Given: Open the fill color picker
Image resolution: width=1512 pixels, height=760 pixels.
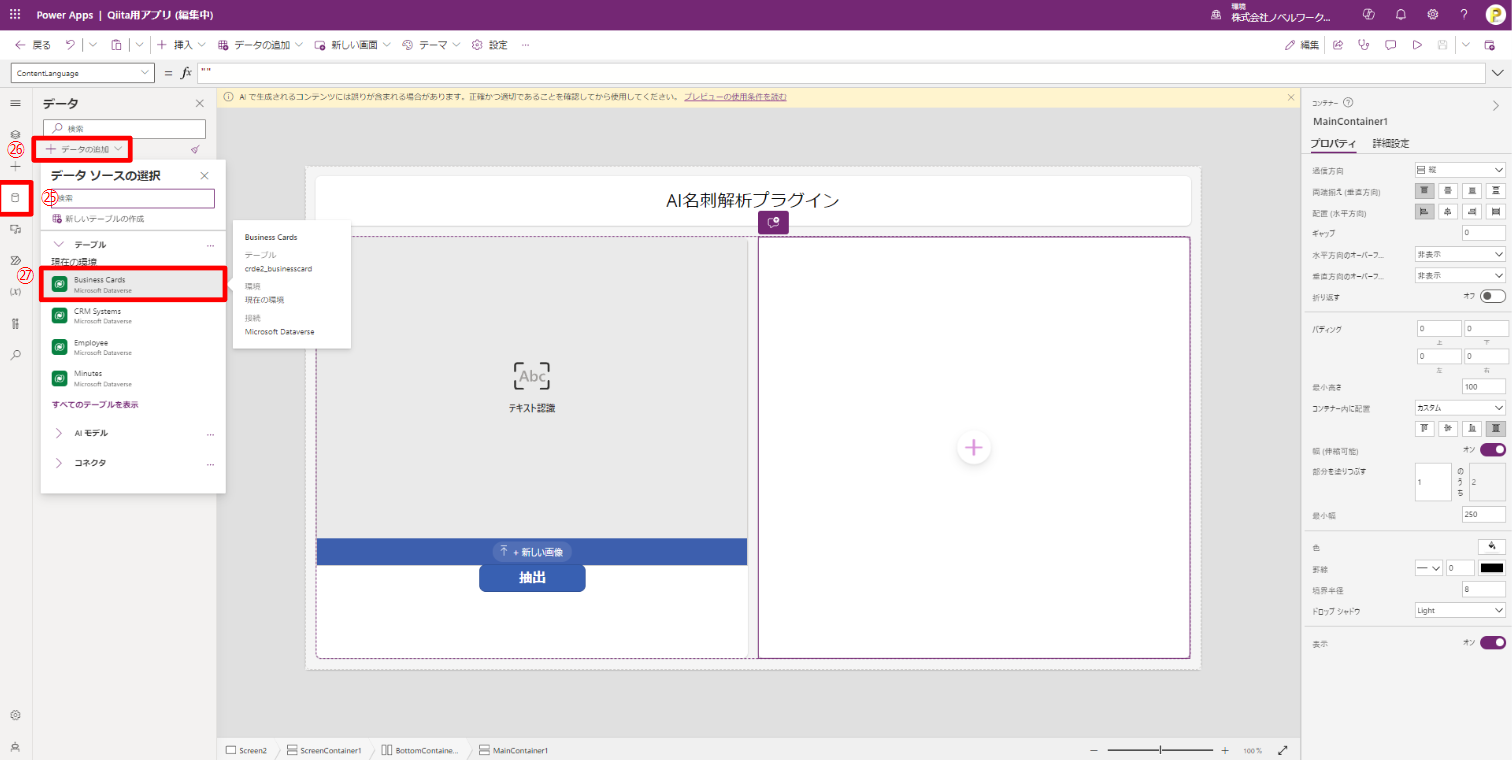Looking at the screenshot, I should (1491, 546).
